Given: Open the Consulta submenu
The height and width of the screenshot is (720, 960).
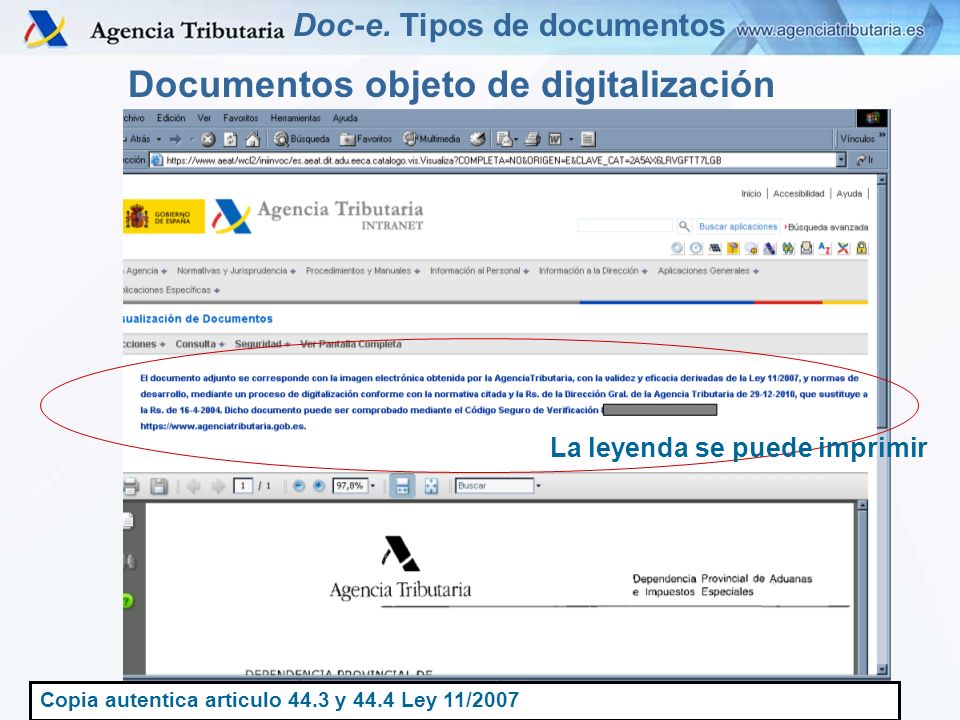Looking at the screenshot, I should [200, 344].
